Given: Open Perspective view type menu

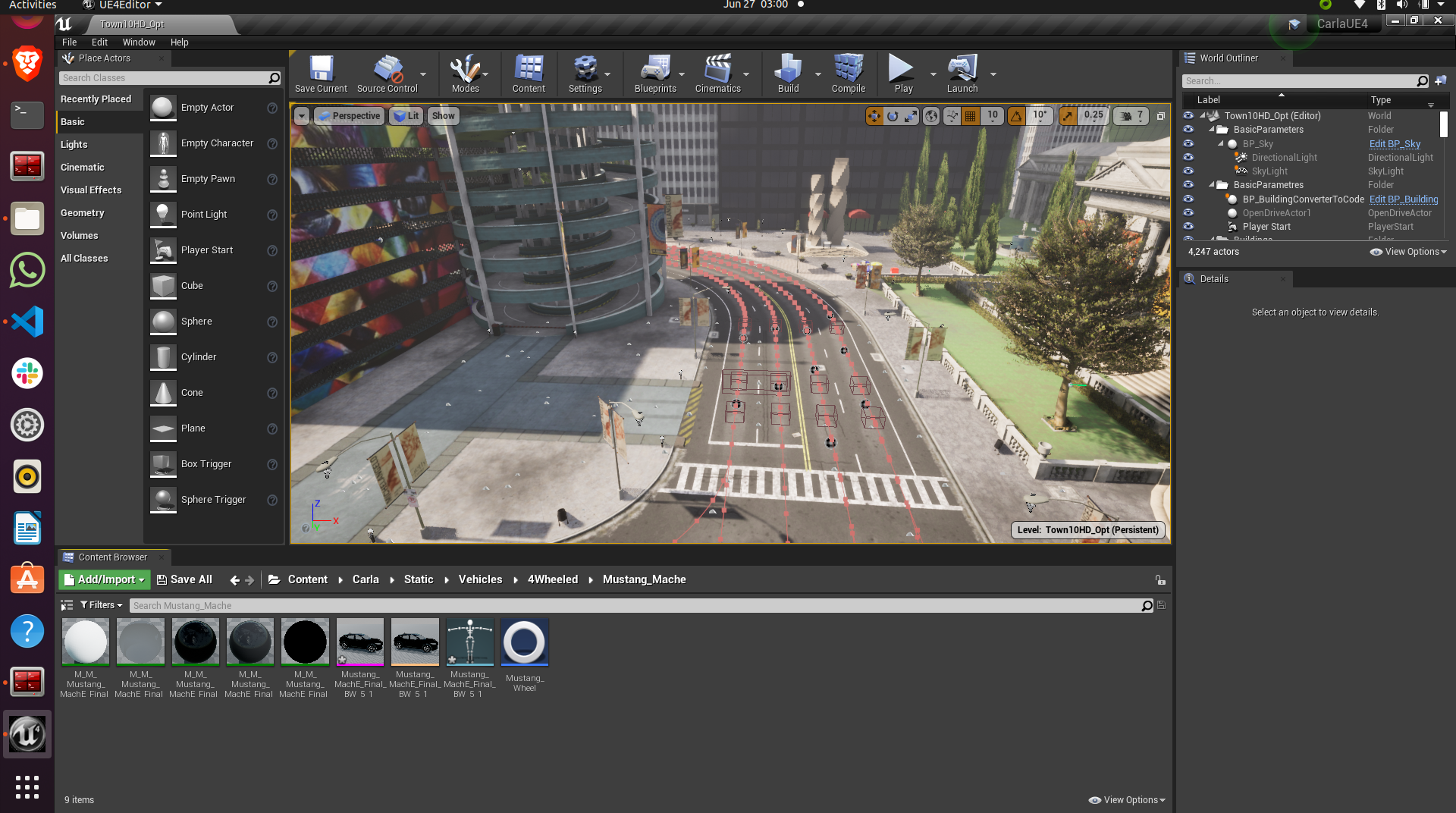Looking at the screenshot, I should (x=348, y=116).
